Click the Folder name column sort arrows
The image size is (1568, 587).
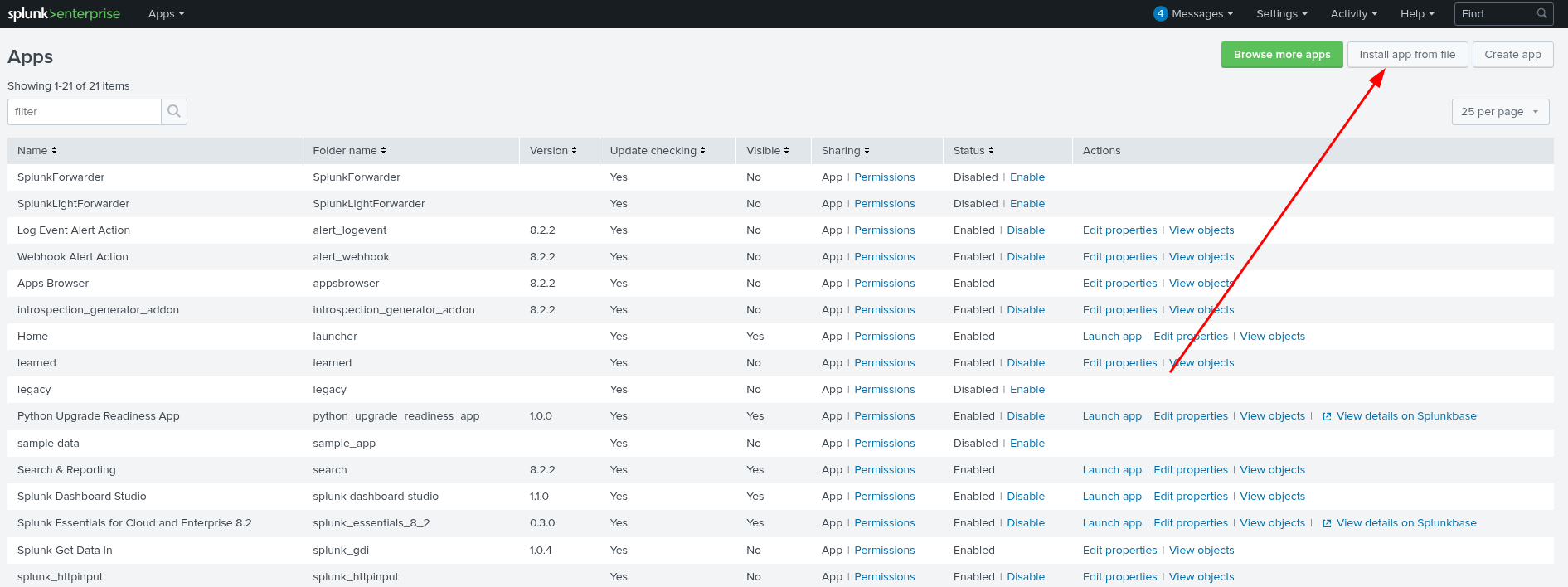click(383, 150)
